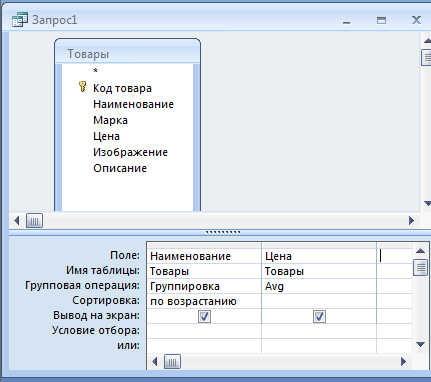Open the по возрастанию sort cell

tap(204, 301)
